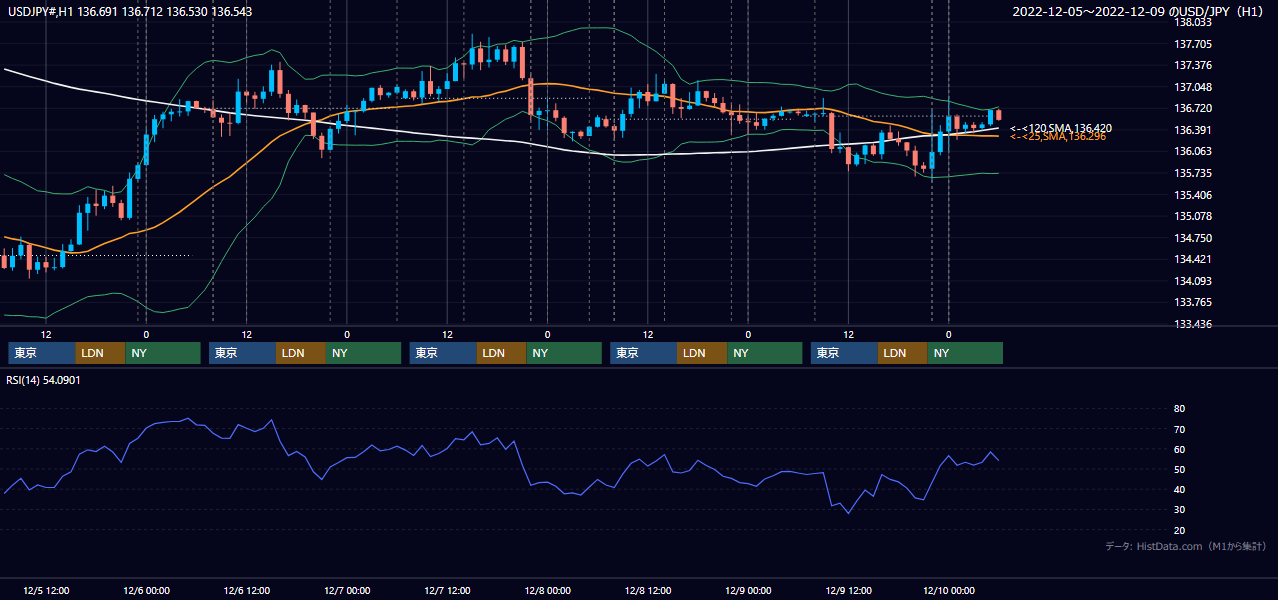Click the RSI 60 level label

(x=1179, y=449)
